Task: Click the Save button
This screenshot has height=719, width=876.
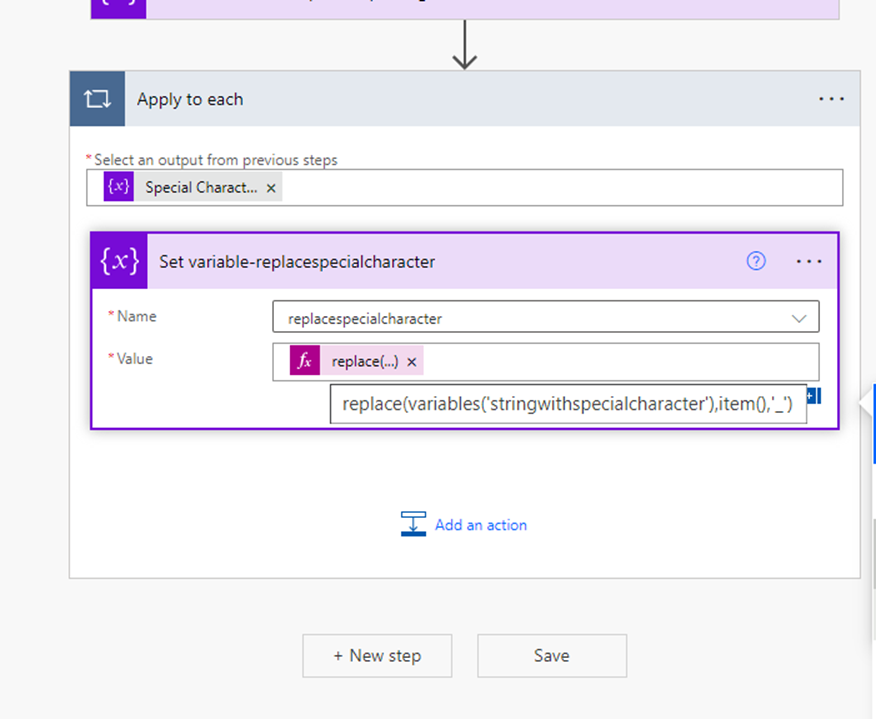Action: pos(551,656)
